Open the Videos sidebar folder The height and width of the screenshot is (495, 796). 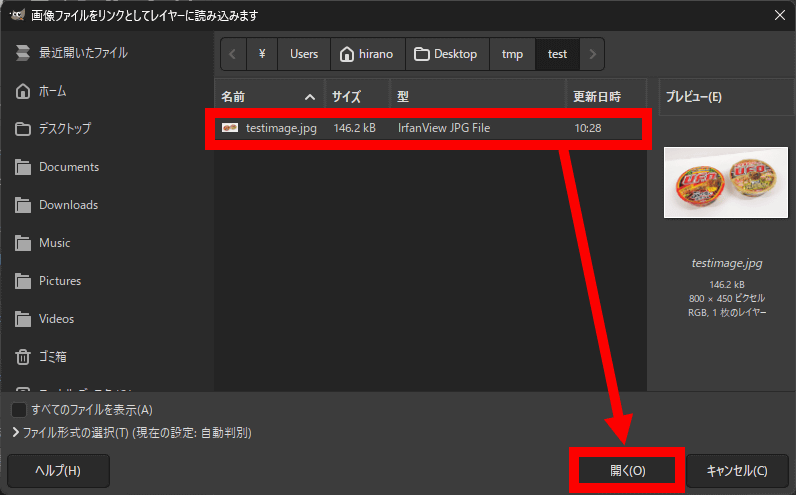pos(45,319)
